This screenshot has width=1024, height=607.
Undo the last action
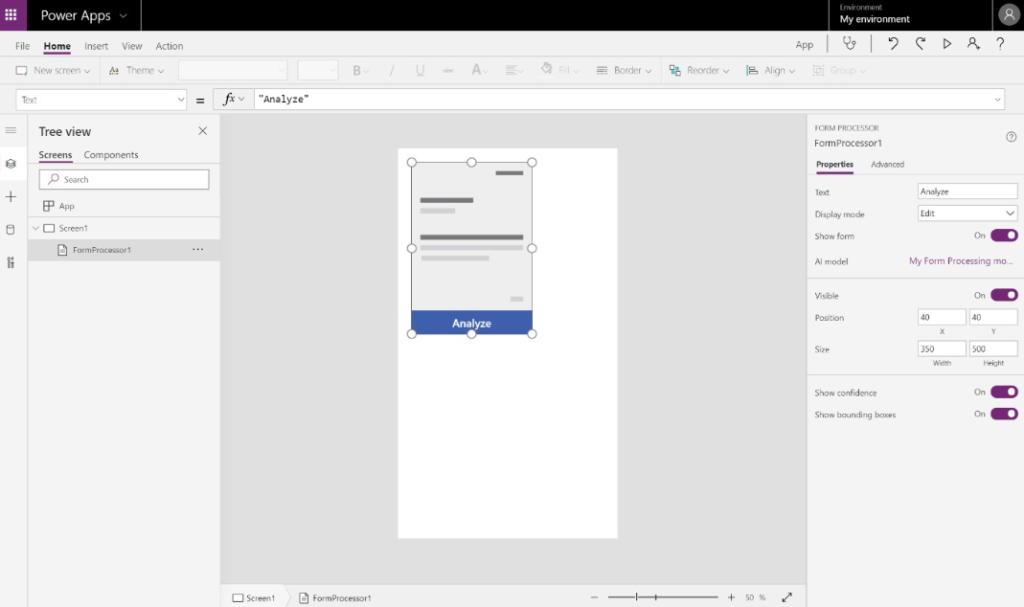tap(893, 44)
